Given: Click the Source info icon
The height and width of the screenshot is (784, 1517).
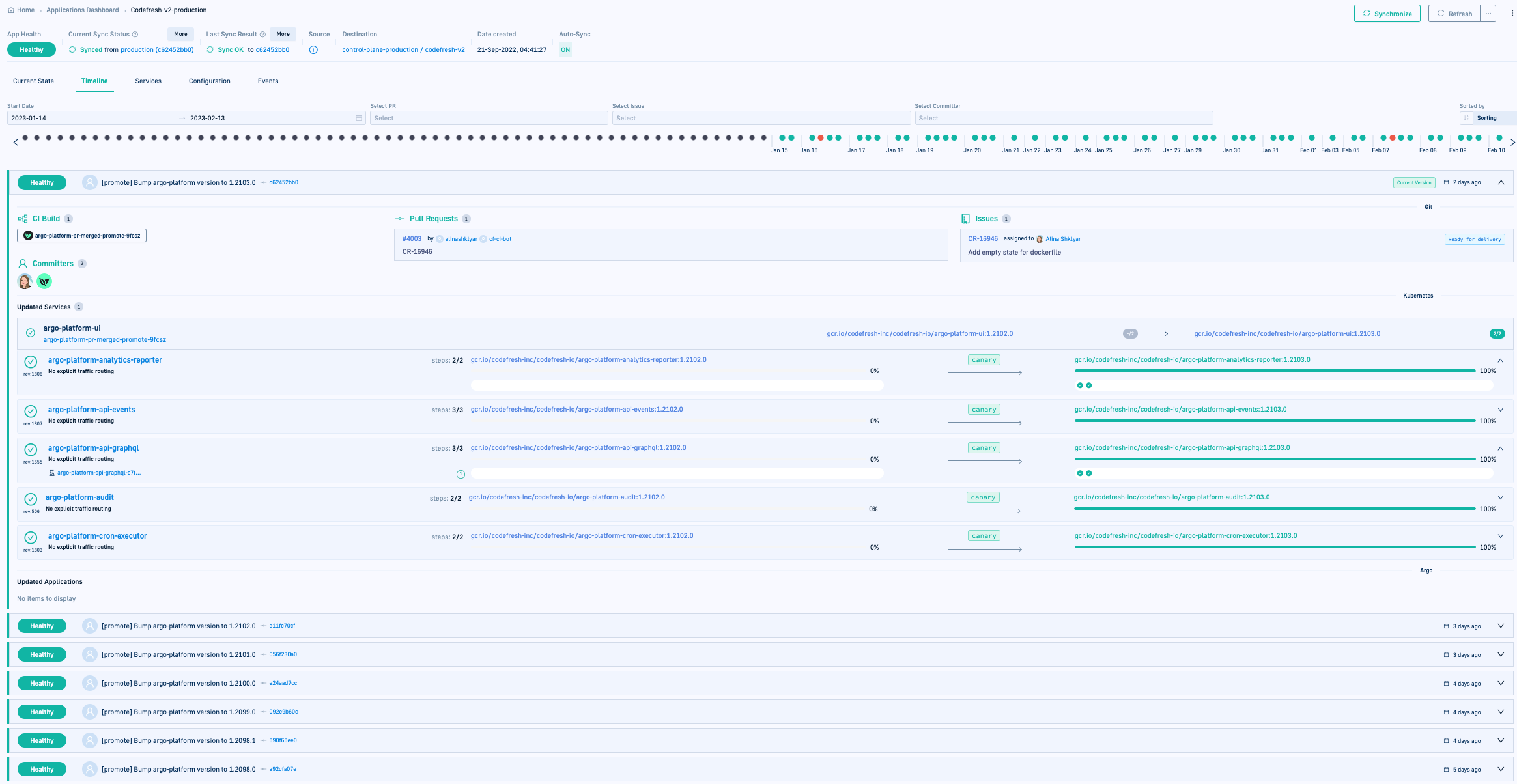Looking at the screenshot, I should pos(313,50).
